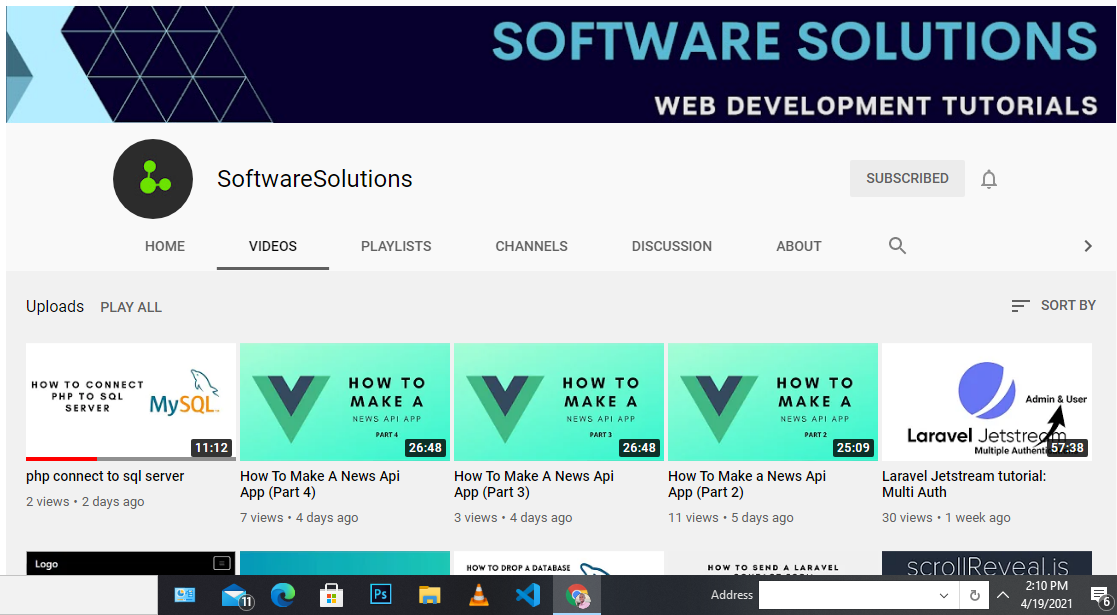Click '30 views • 1 week ago' text
Viewport: 1117px width, 615px height.
pos(946,518)
